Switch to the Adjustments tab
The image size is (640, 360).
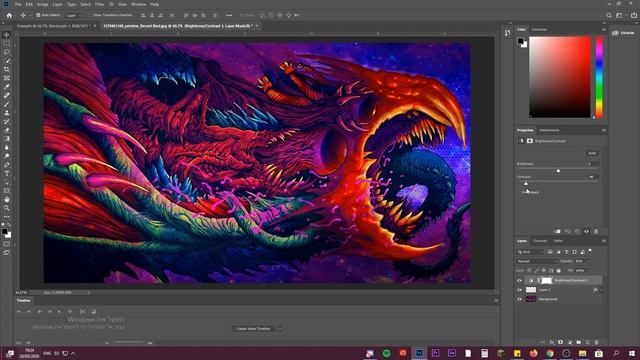(549, 130)
